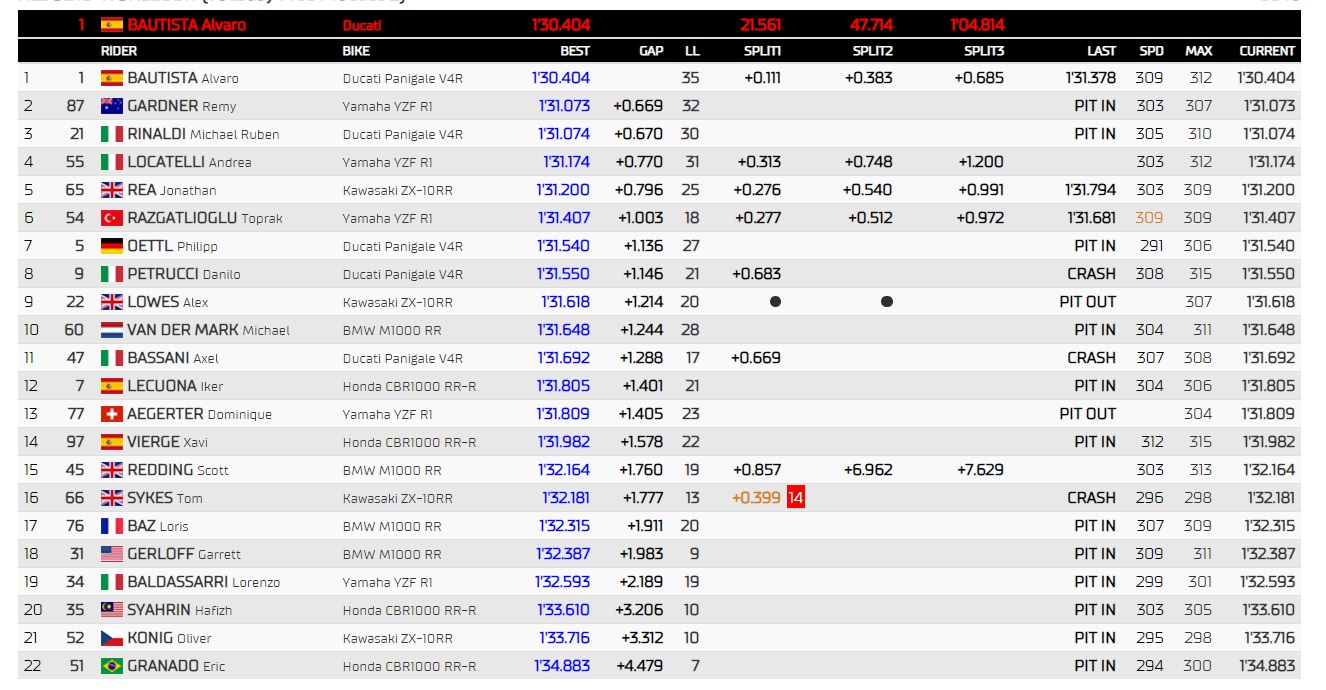Click the Czech flag next to KONIG Oliver
This screenshot has width=1326, height=690.
click(x=111, y=638)
